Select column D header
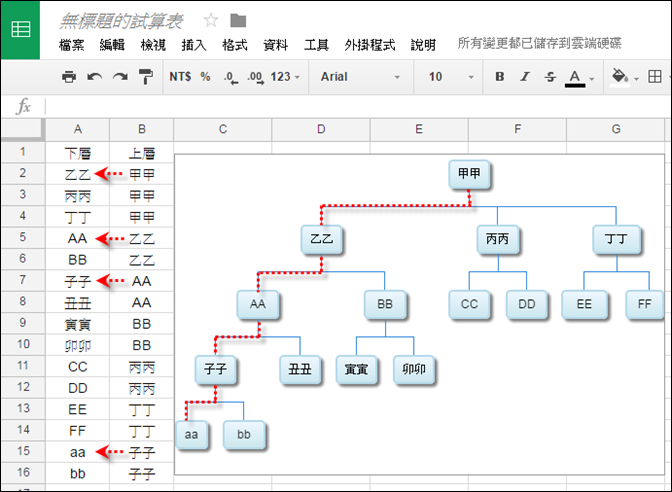Viewport: 672px width, 492px height. pyautogui.click(x=321, y=129)
